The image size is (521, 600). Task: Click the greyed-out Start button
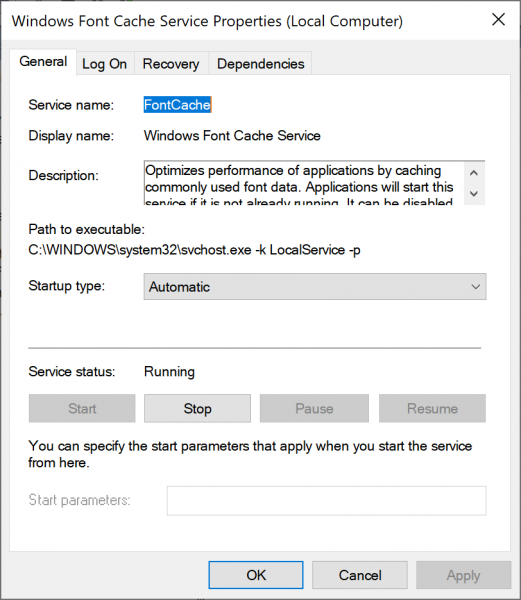[82, 408]
